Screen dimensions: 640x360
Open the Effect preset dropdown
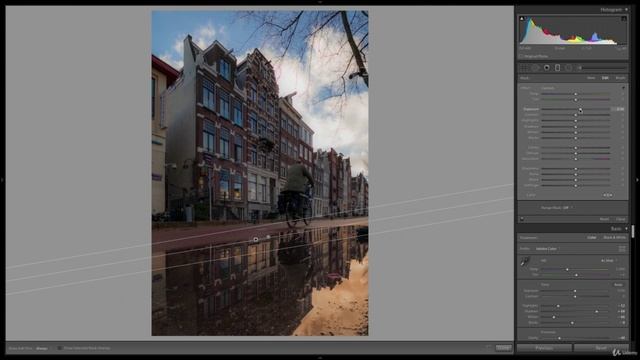[548, 88]
